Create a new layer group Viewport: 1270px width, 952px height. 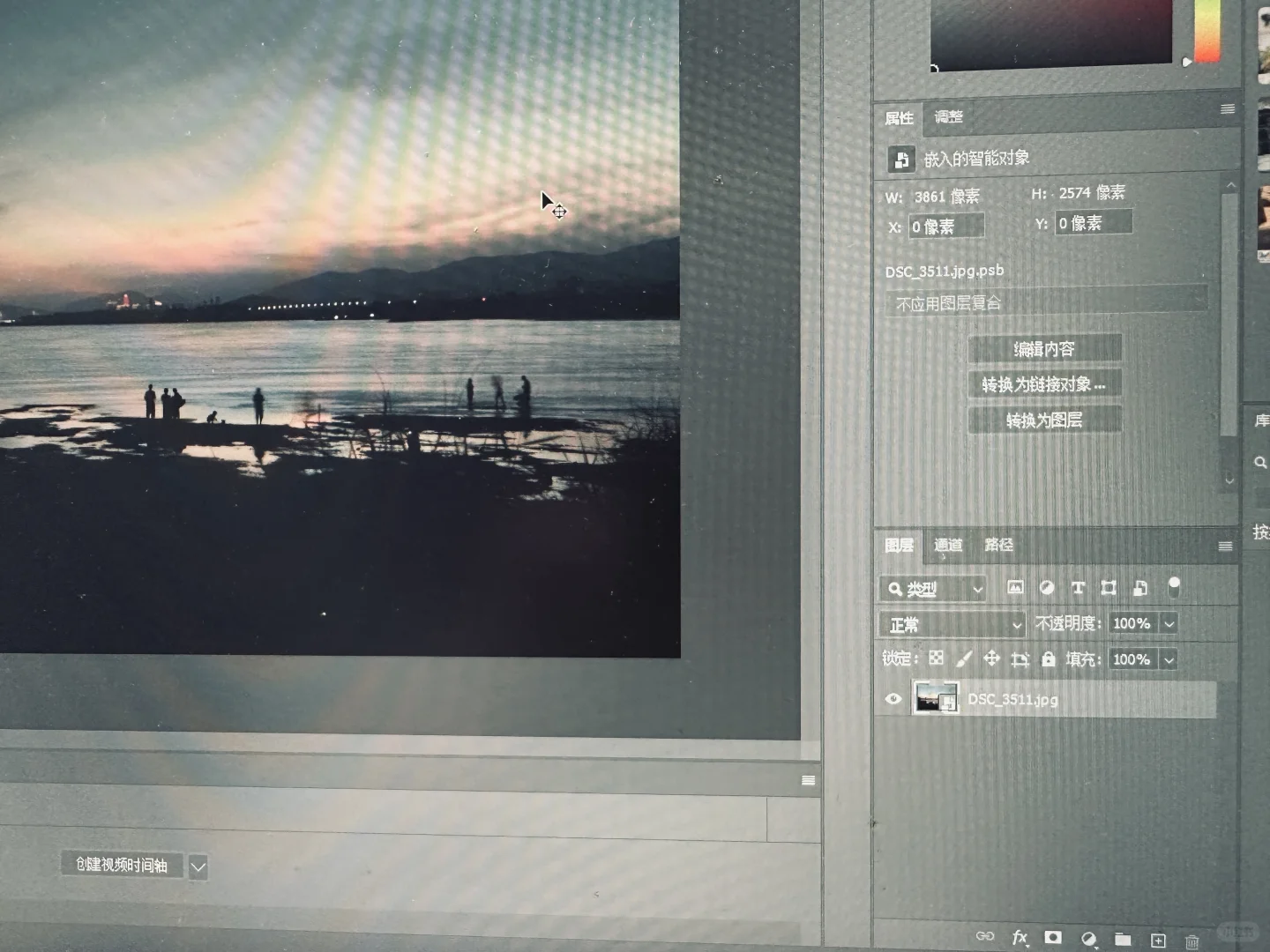click(1123, 939)
